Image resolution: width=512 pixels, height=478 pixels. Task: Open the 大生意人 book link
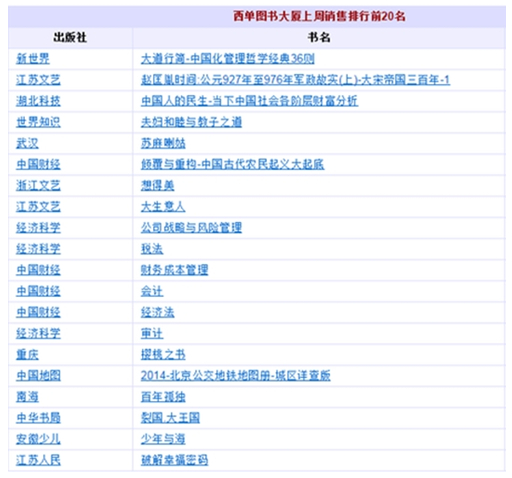click(x=163, y=207)
